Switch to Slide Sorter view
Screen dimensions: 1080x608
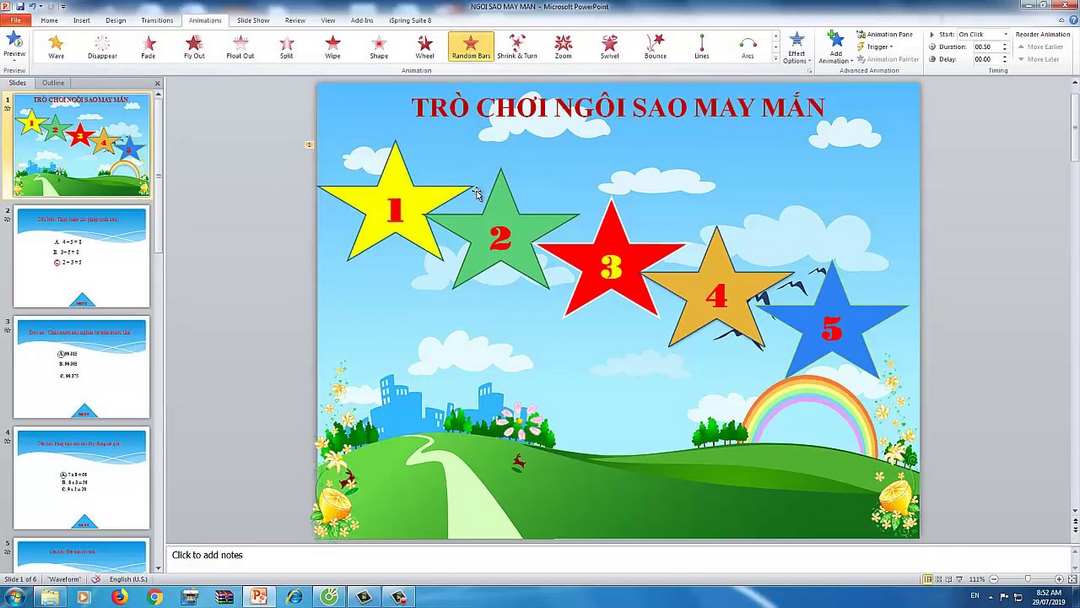click(939, 579)
